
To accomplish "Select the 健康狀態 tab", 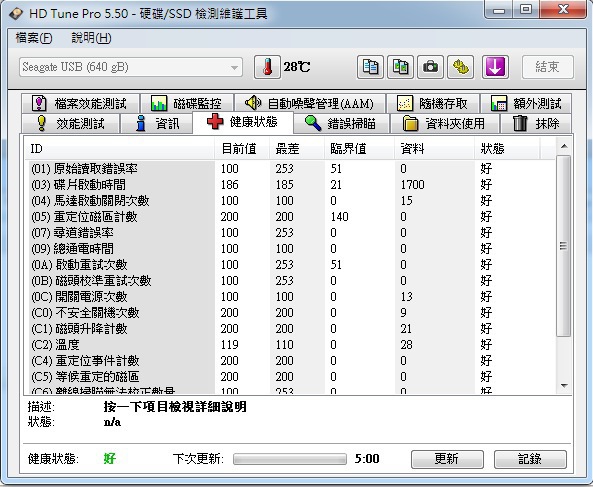I will tap(243, 122).
